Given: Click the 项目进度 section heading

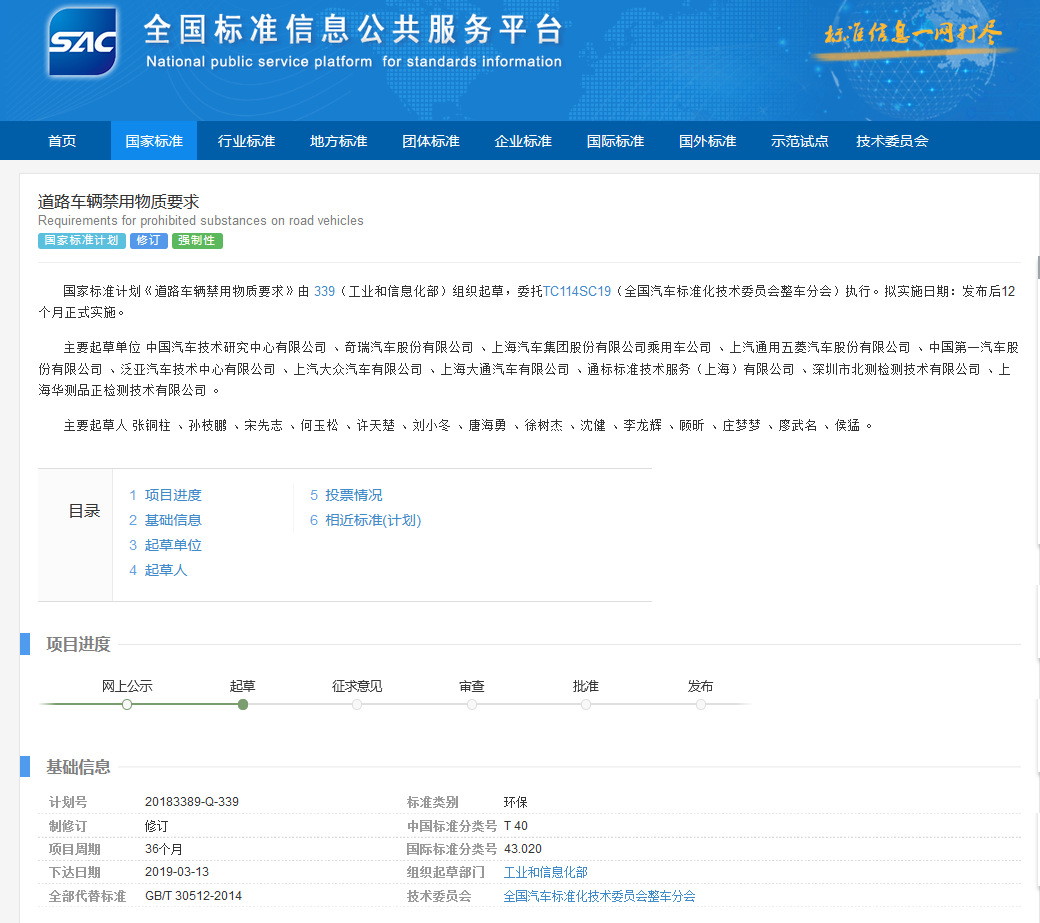Looking at the screenshot, I should 78,644.
